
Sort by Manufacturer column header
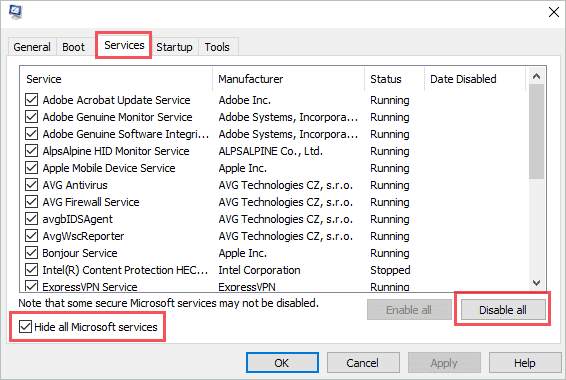289,79
